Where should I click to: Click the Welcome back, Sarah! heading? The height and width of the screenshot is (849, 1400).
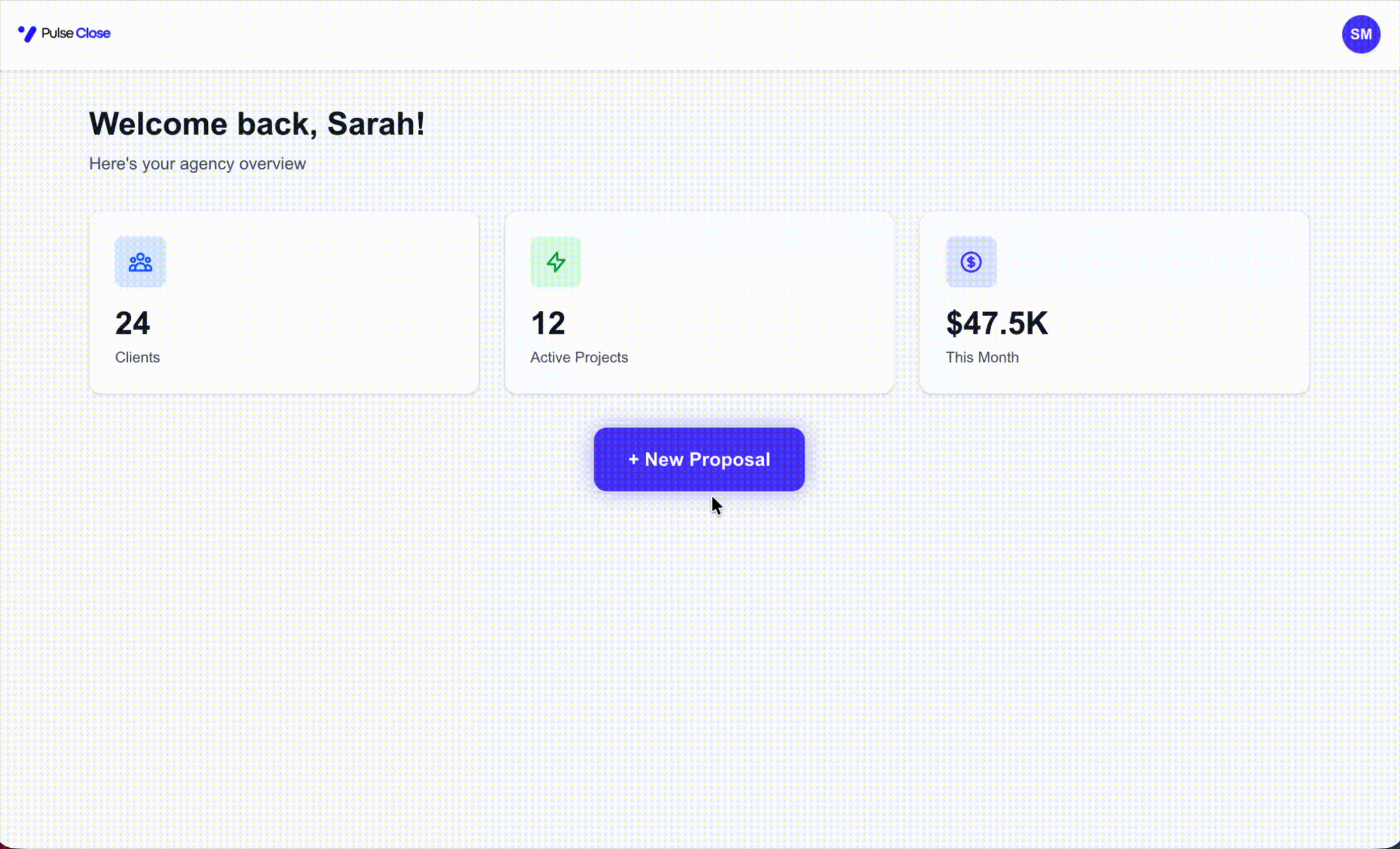point(257,124)
